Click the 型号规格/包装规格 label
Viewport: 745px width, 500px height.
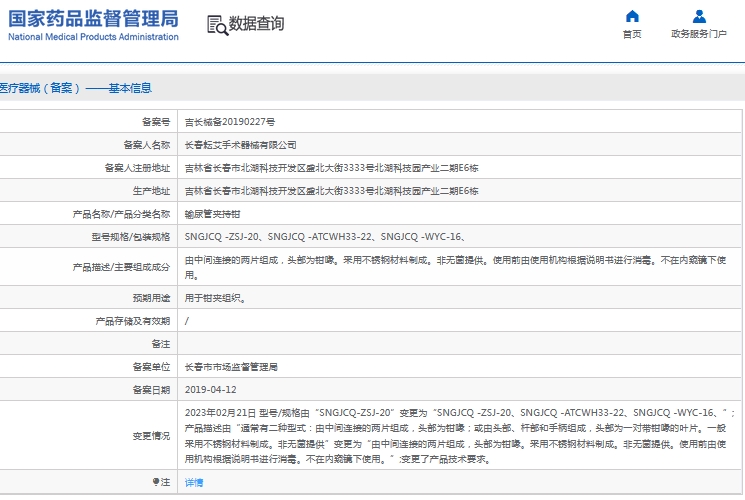[x=131, y=237]
